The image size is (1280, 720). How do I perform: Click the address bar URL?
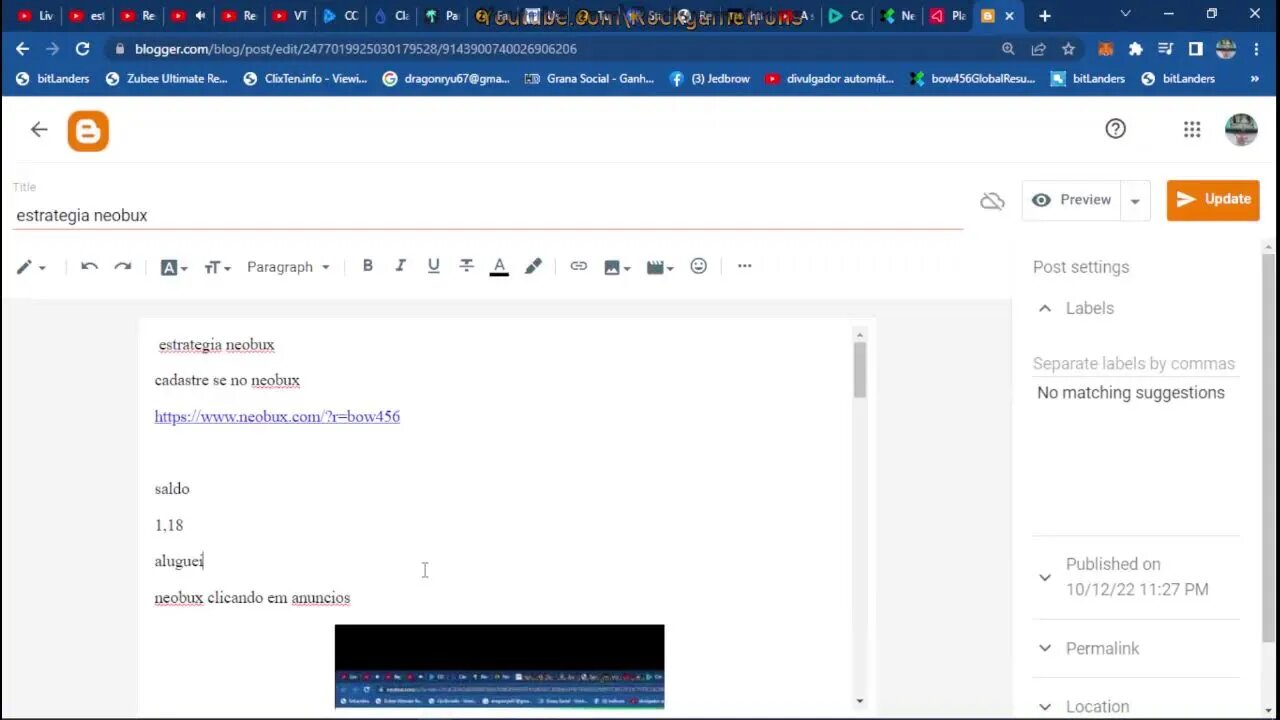[355, 49]
